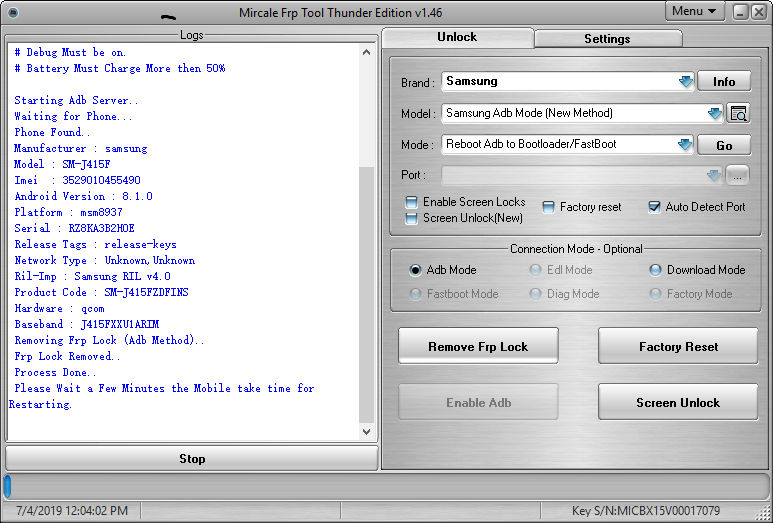The image size is (773, 523).
Task: Click the app icon in the title bar
Action: (x=13, y=13)
